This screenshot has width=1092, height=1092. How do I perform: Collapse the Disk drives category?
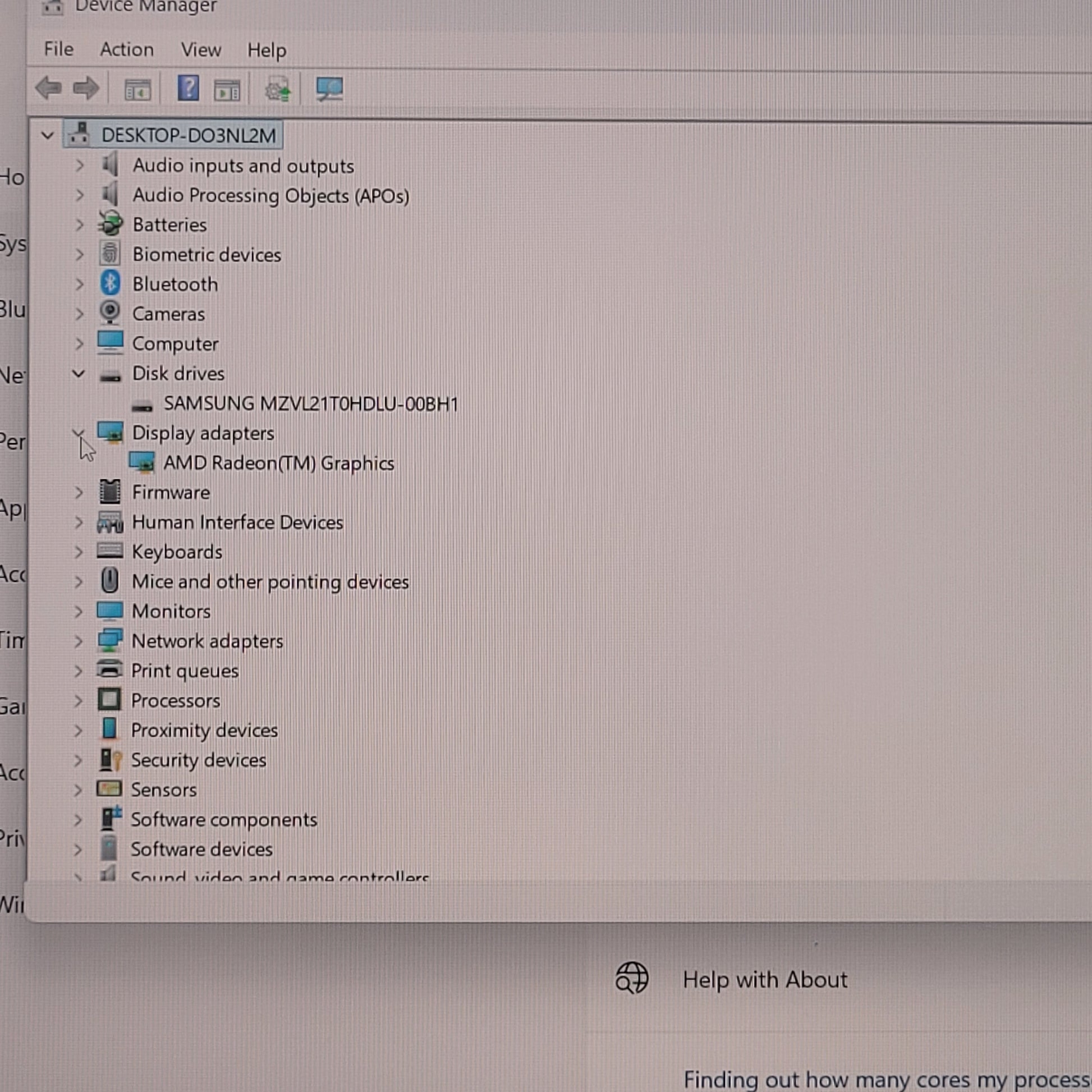pyautogui.click(x=79, y=374)
